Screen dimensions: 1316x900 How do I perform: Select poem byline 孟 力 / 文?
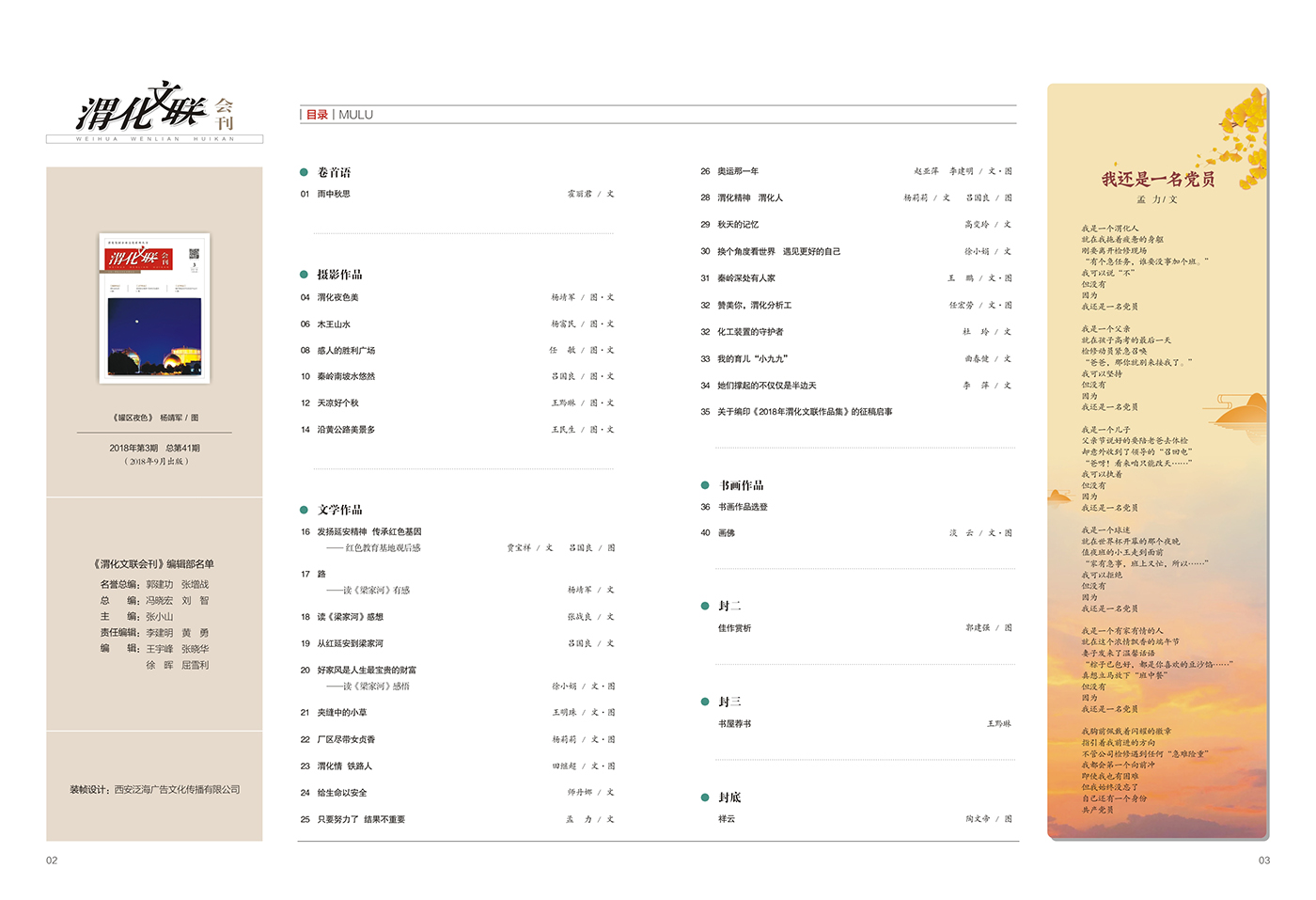point(1157,199)
